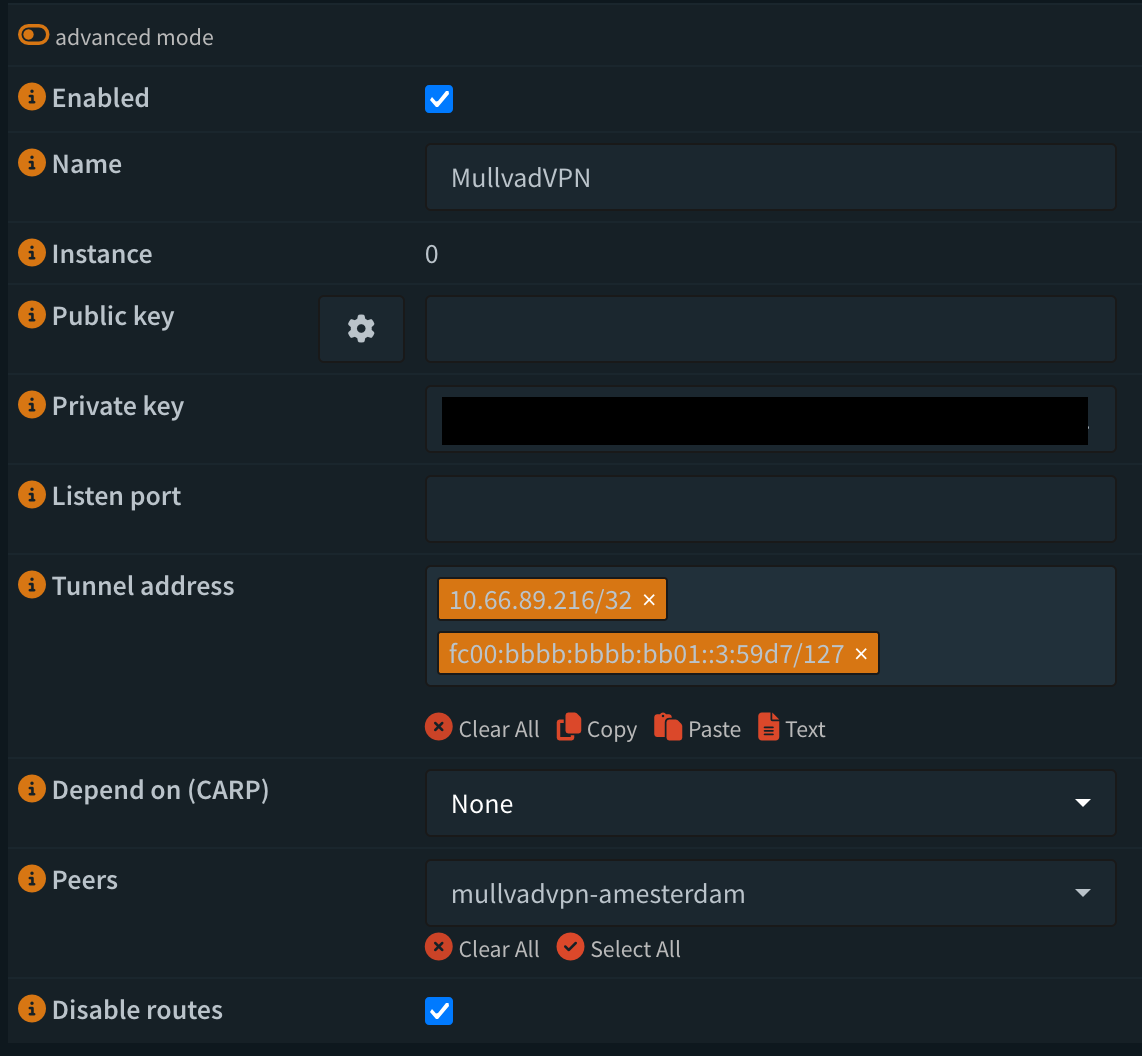Select the 10.66.89.216/32 address tag text
Image resolution: width=1142 pixels, height=1056 pixels.
pyautogui.click(x=540, y=600)
